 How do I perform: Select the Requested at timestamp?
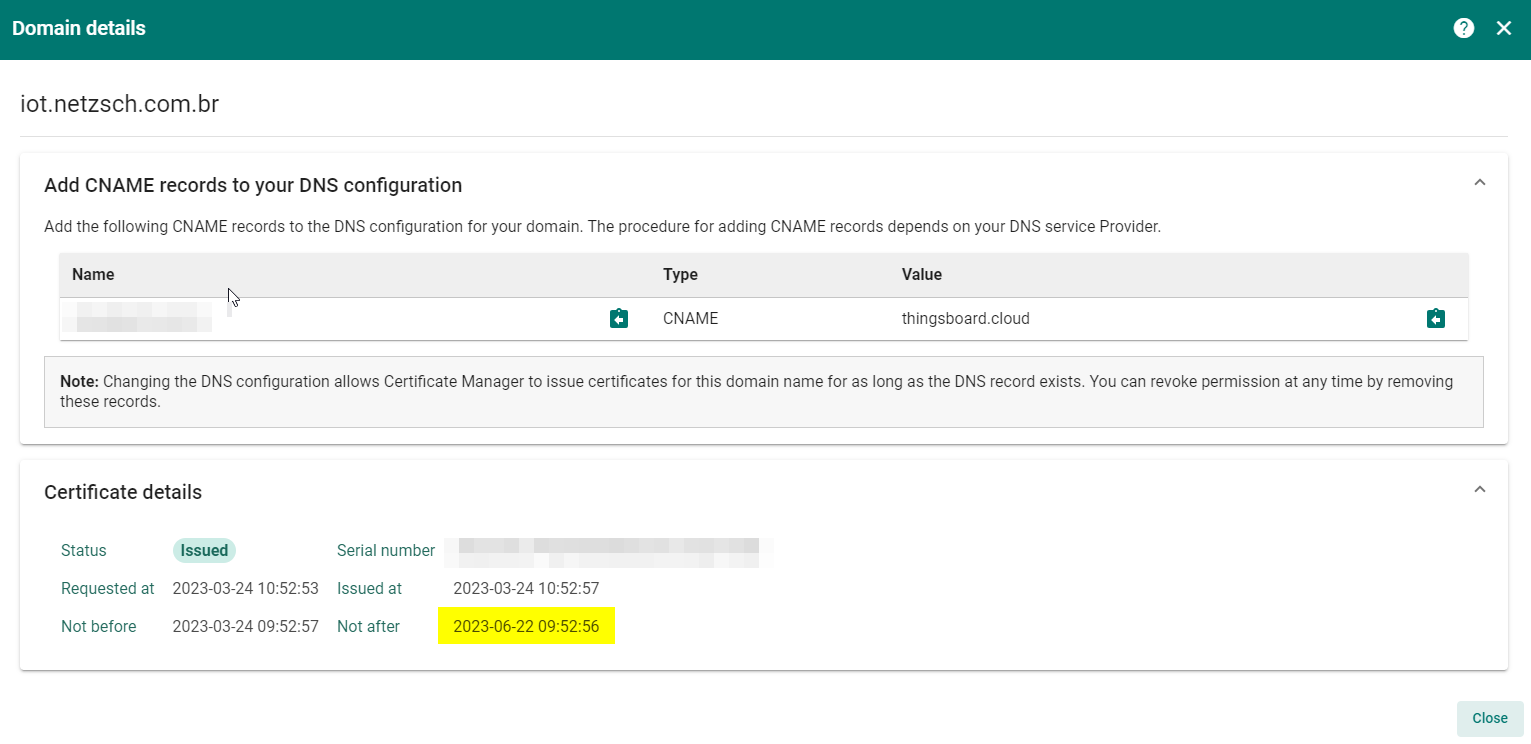coord(245,588)
